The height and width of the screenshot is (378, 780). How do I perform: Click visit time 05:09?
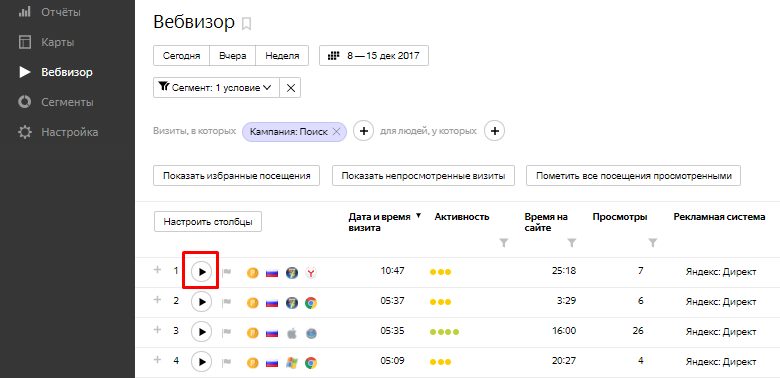392,361
